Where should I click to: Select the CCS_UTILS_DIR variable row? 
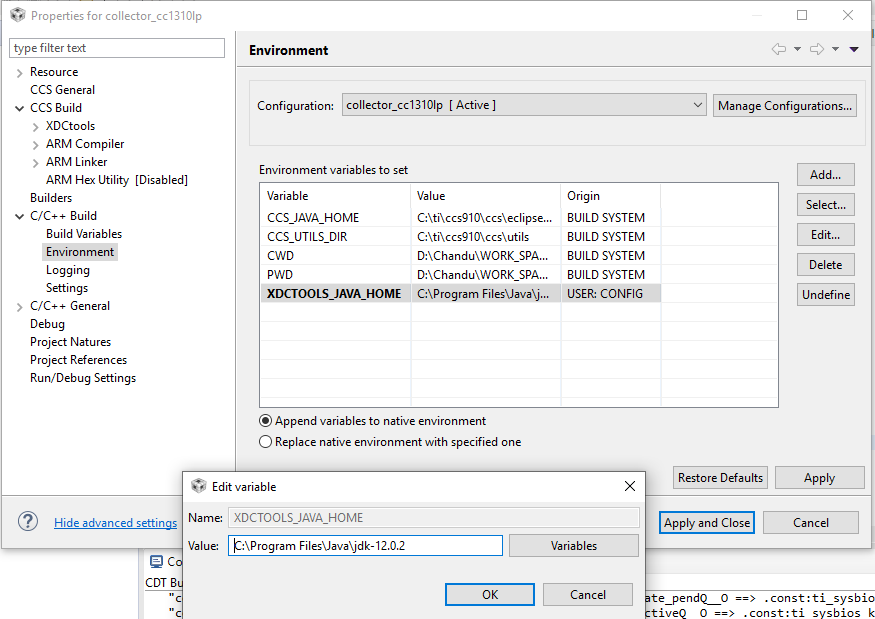tap(313, 237)
